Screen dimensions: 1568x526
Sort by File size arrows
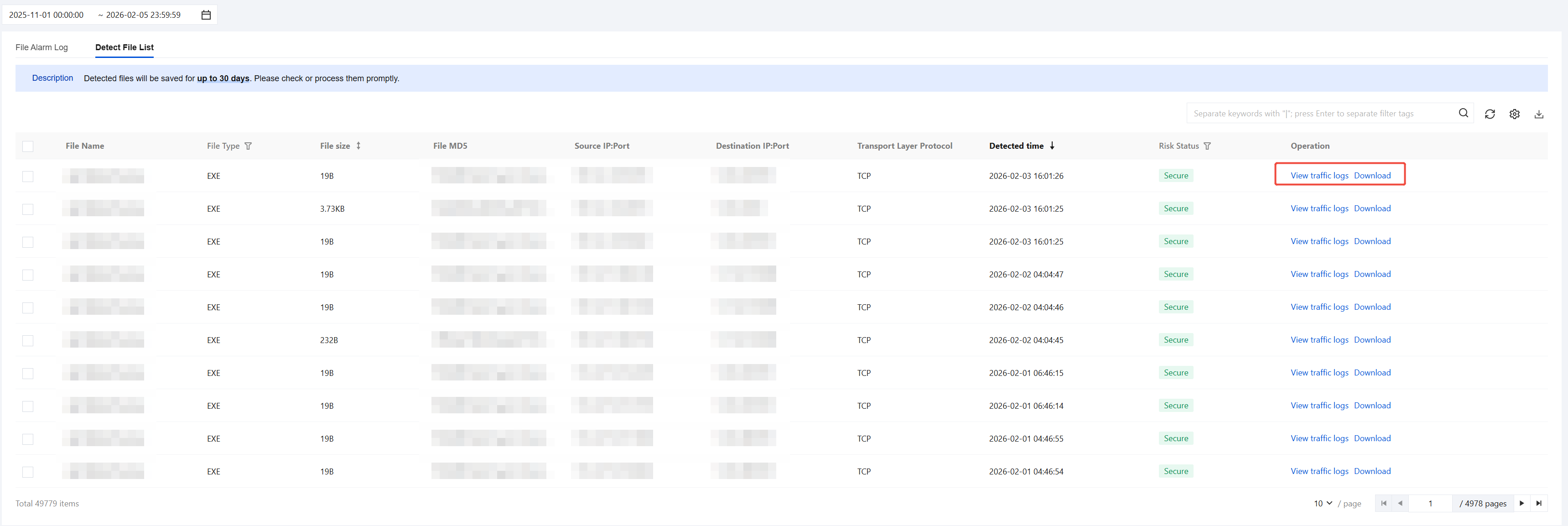(358, 146)
